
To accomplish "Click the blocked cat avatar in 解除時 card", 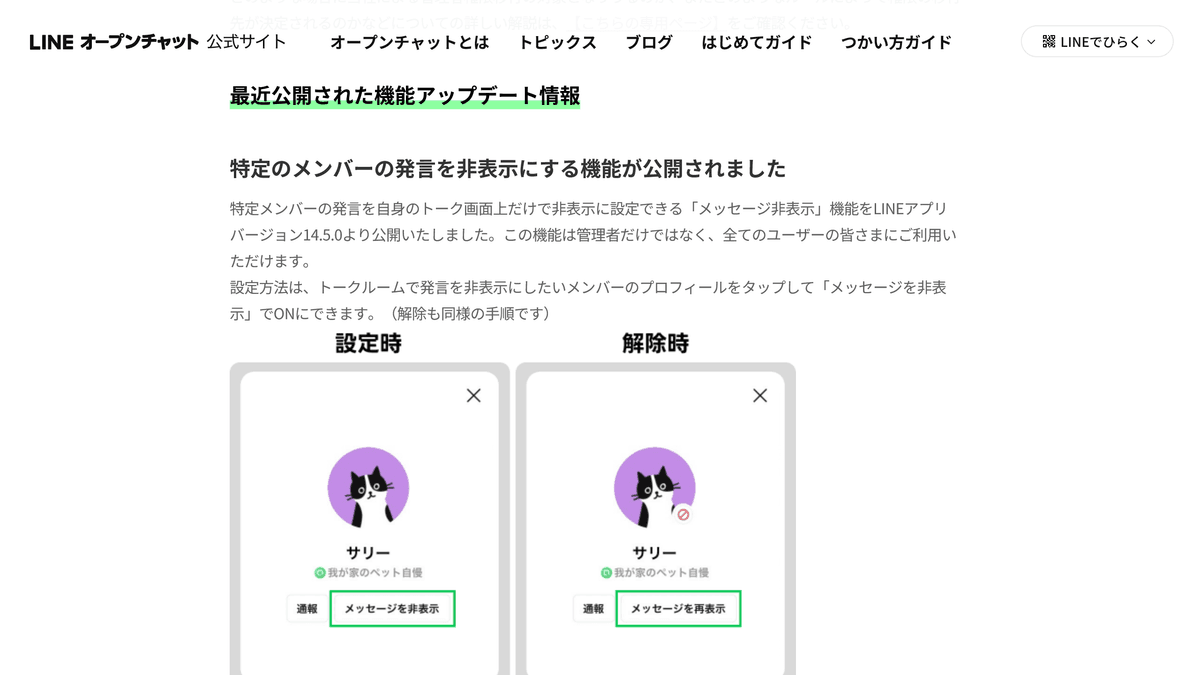I will (654, 488).
